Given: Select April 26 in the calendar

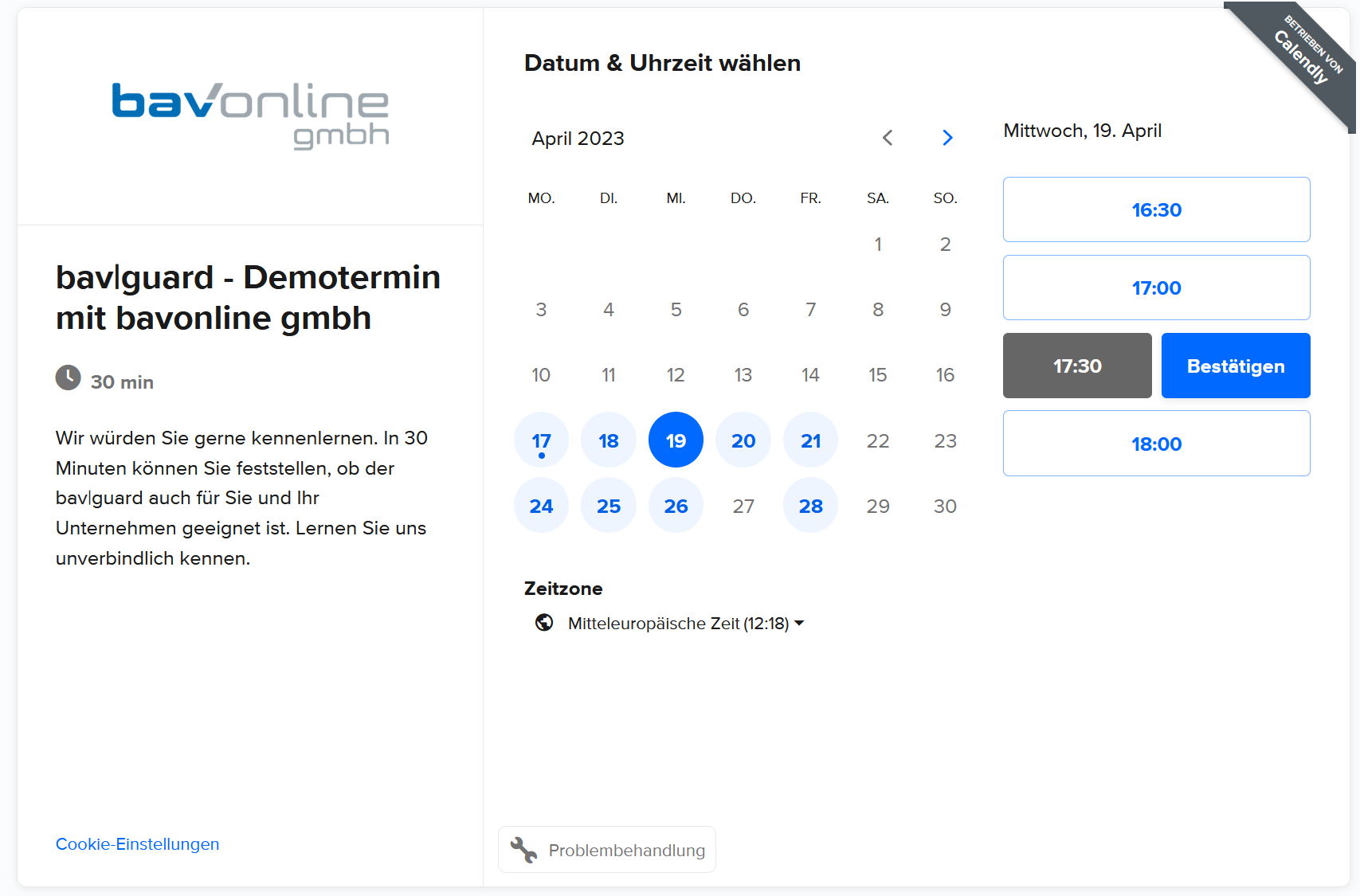Looking at the screenshot, I should pos(676,506).
